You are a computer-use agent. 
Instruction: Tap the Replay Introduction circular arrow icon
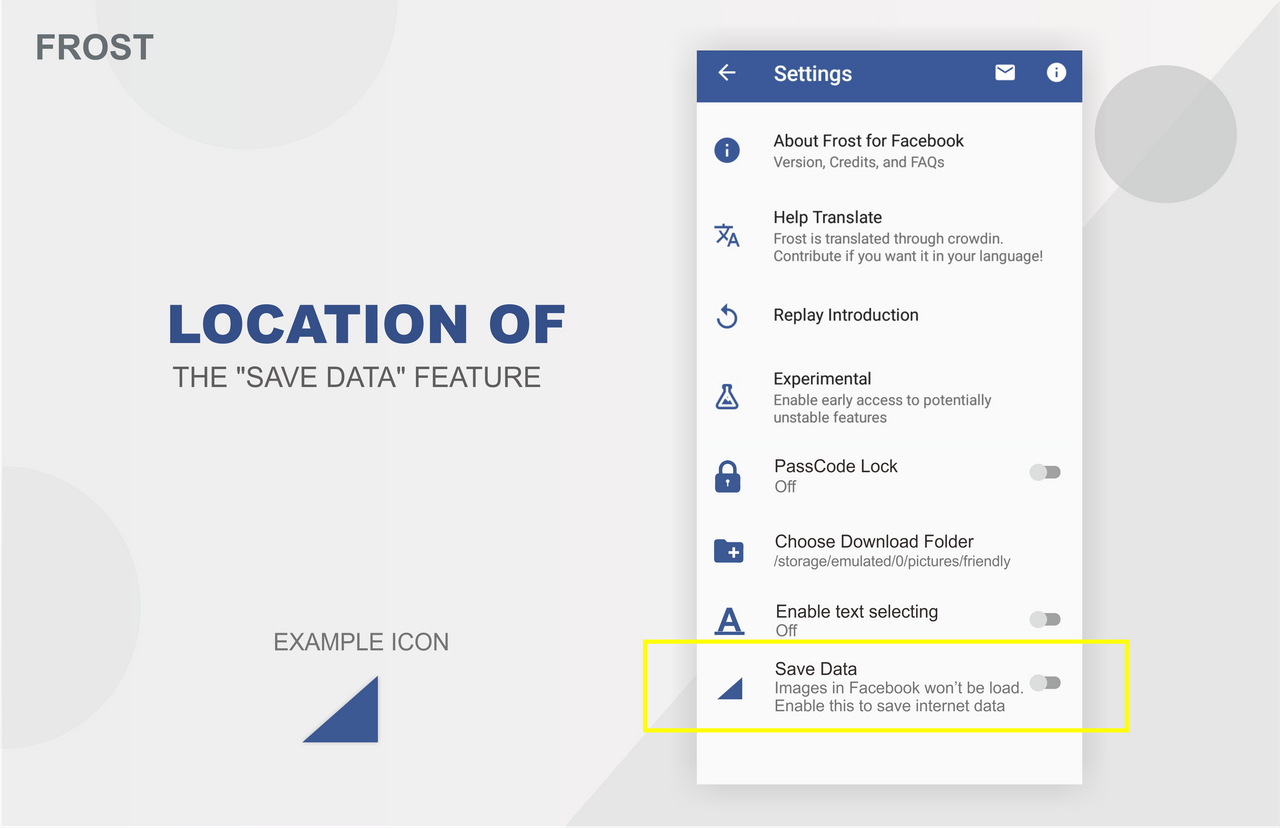tap(727, 316)
